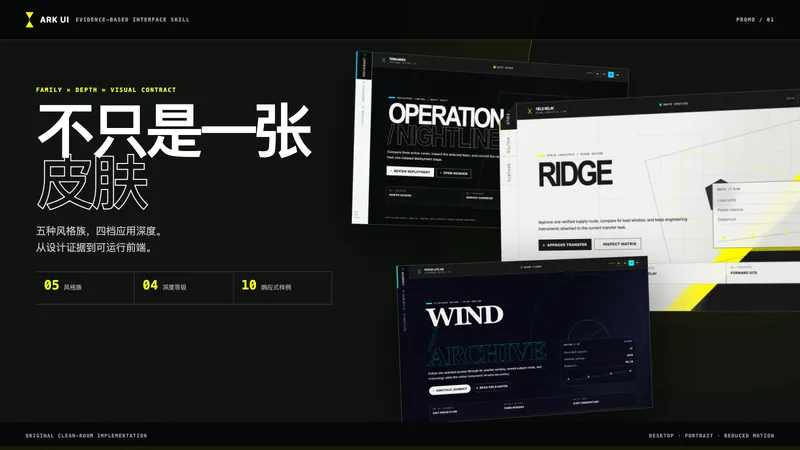Click the yellow ARK UI hourglass logo
Image resolution: width=800 pixels, height=450 pixels.
click(30, 20)
